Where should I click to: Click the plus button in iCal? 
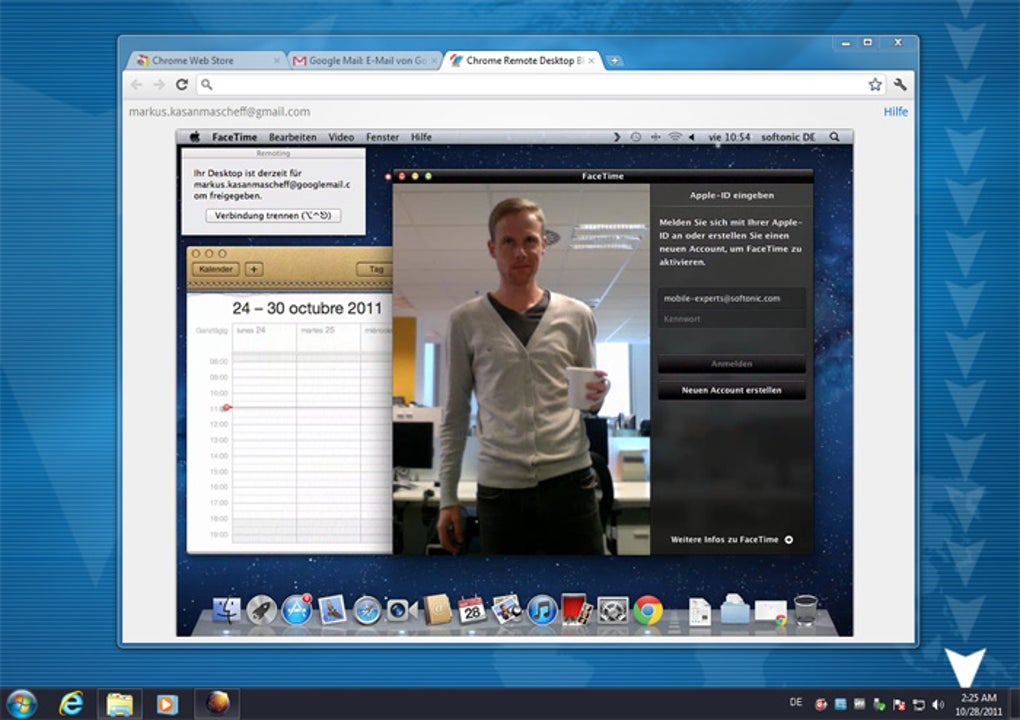tap(254, 269)
